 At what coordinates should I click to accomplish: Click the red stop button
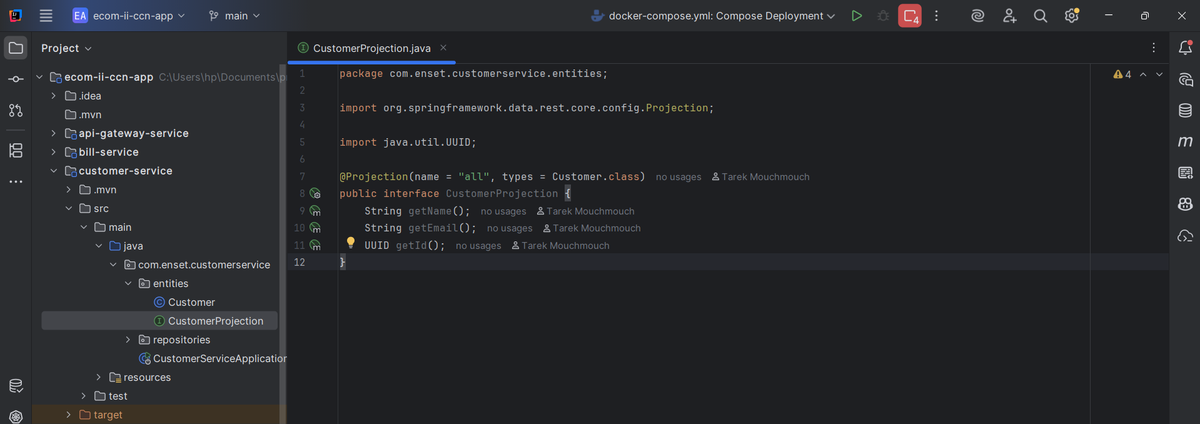[910, 16]
